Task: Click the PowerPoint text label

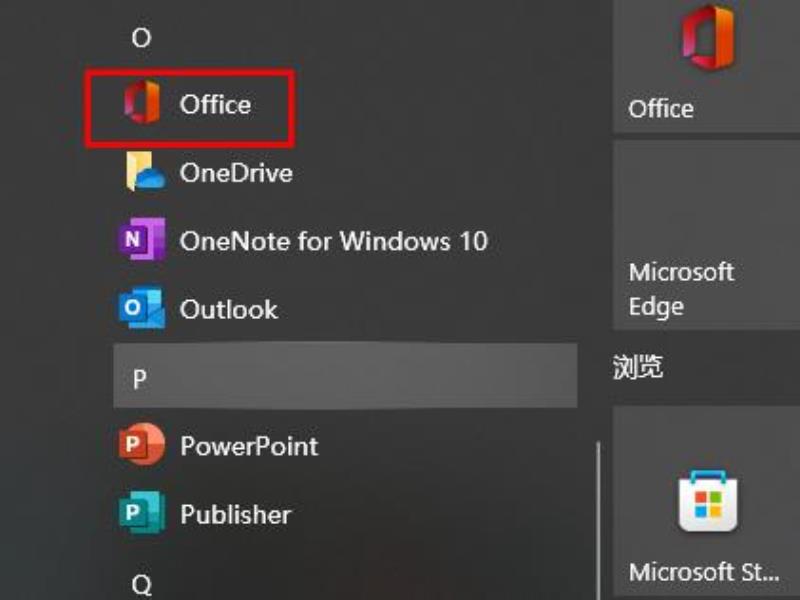Action: pos(249,446)
